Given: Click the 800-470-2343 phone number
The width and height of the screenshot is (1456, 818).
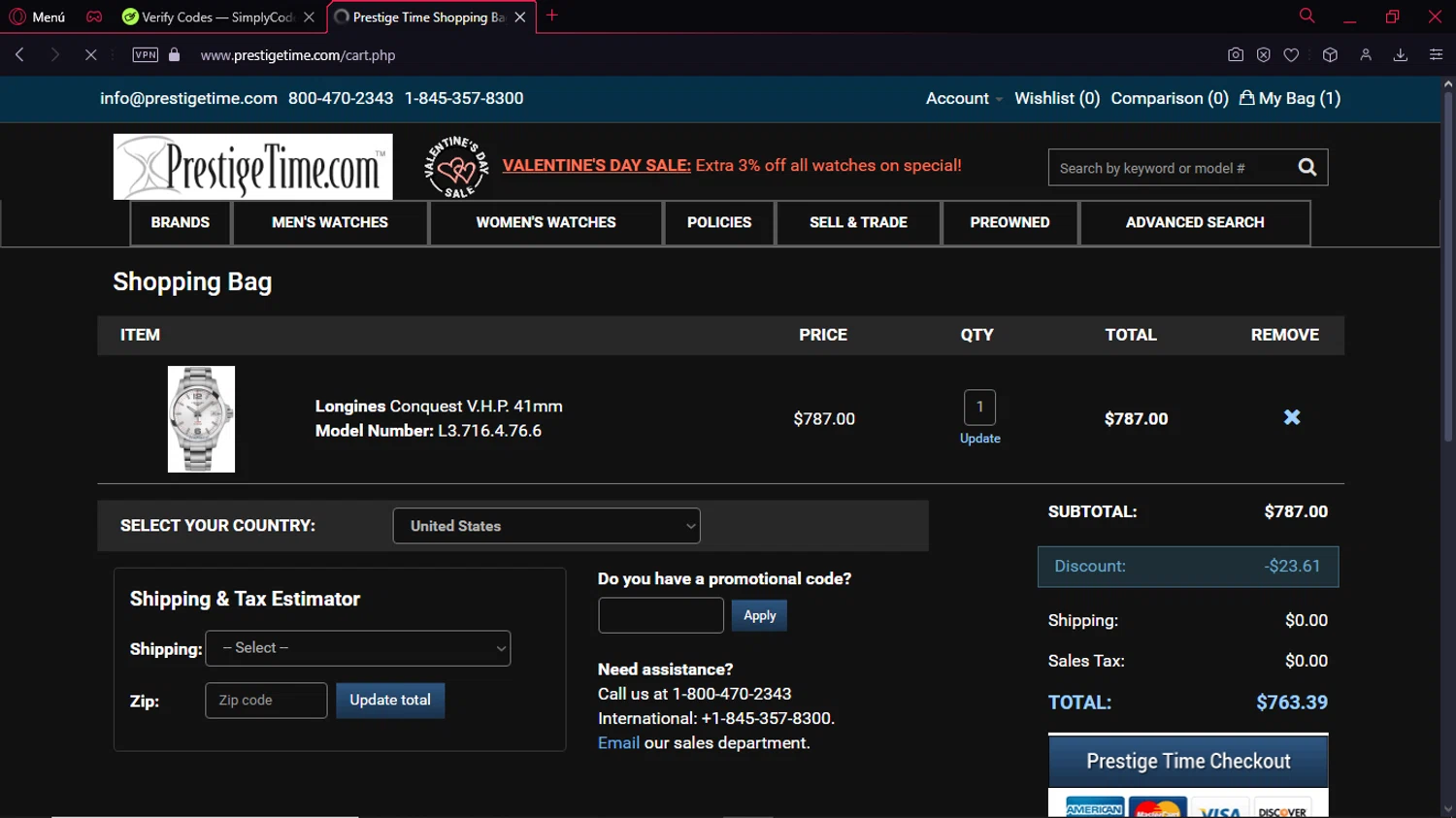Looking at the screenshot, I should [341, 98].
